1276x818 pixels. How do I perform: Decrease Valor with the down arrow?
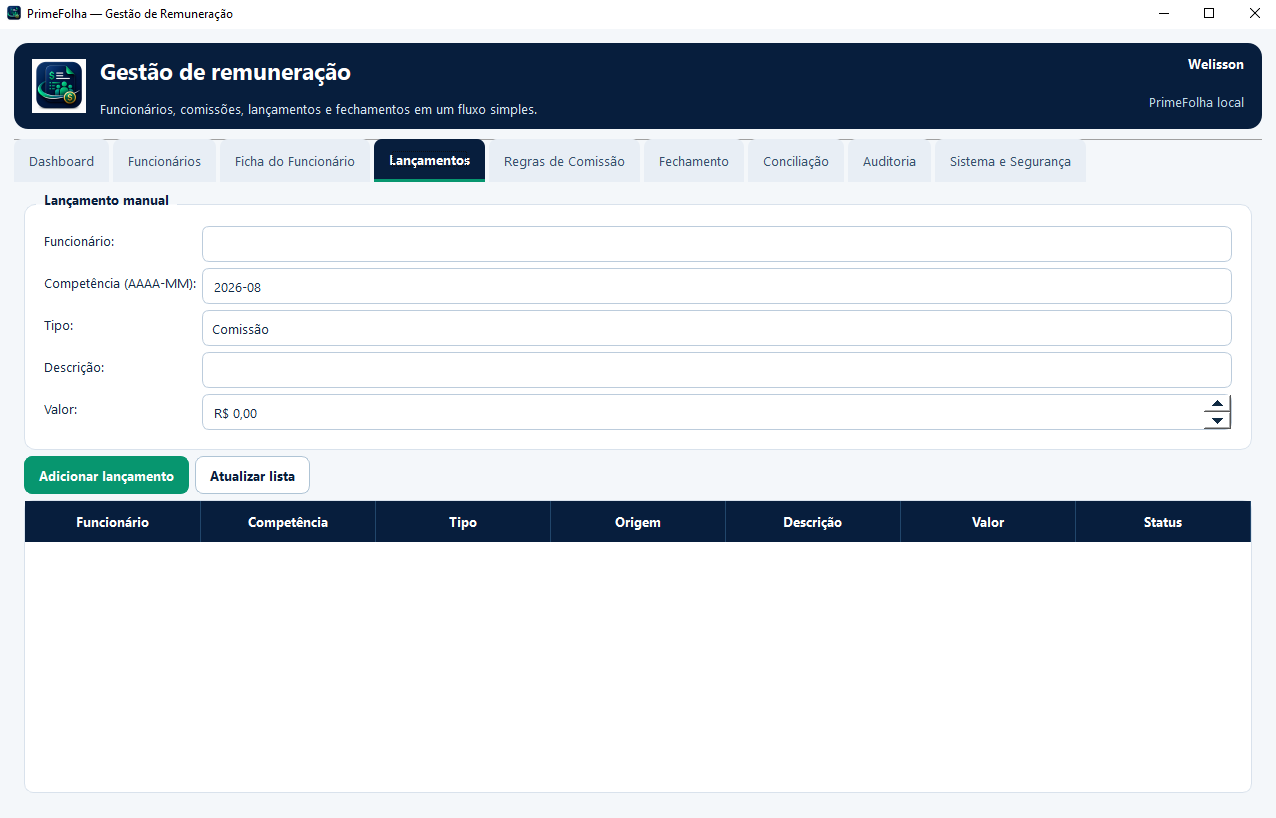tap(1217, 421)
